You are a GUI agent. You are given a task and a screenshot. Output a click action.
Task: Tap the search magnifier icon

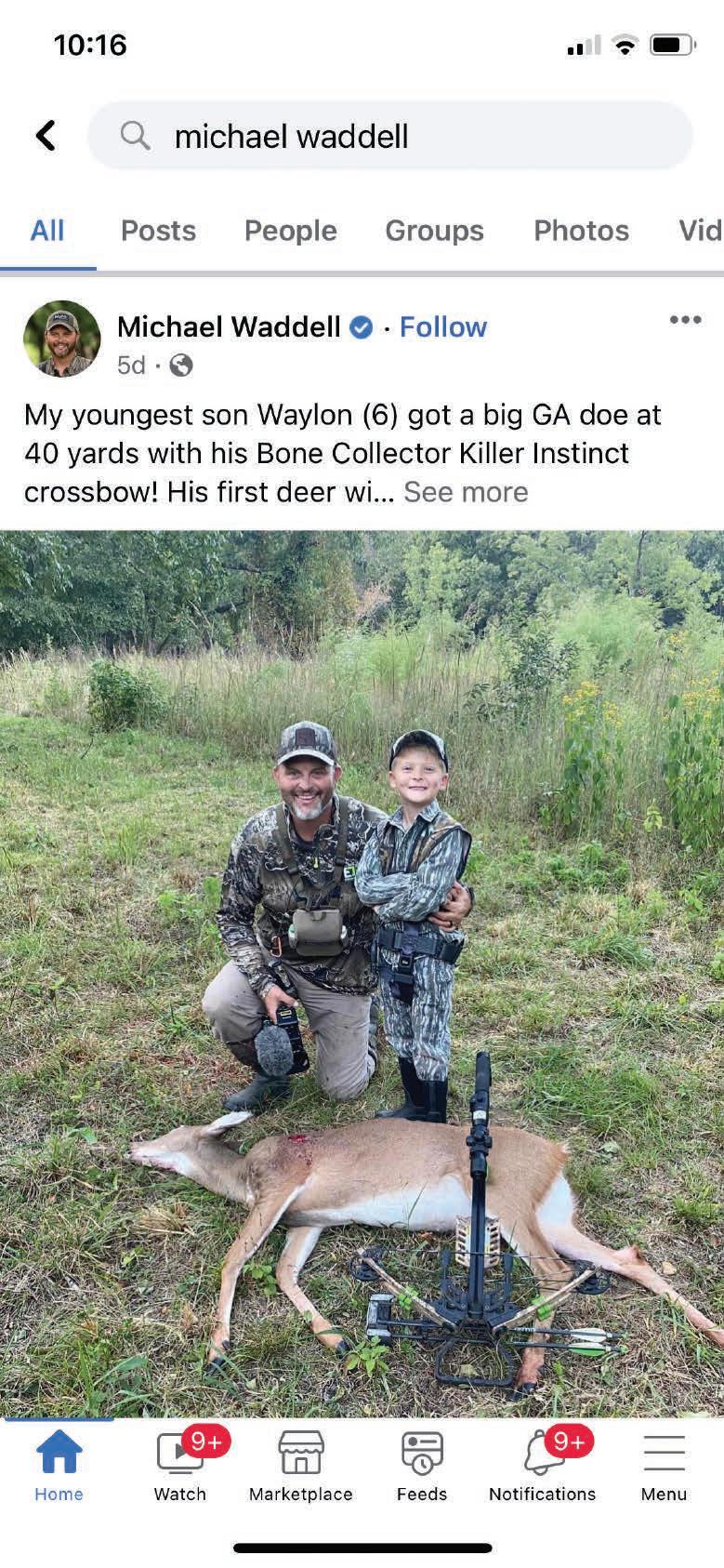pyautogui.click(x=135, y=136)
